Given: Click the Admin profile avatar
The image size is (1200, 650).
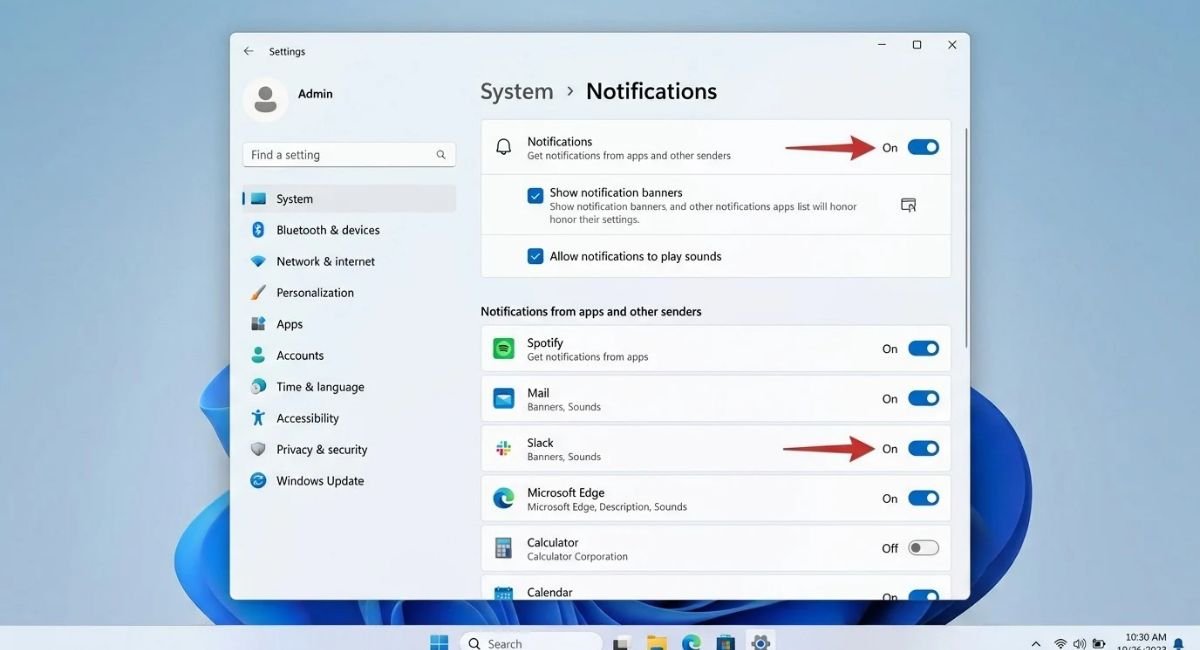Looking at the screenshot, I should tap(265, 99).
